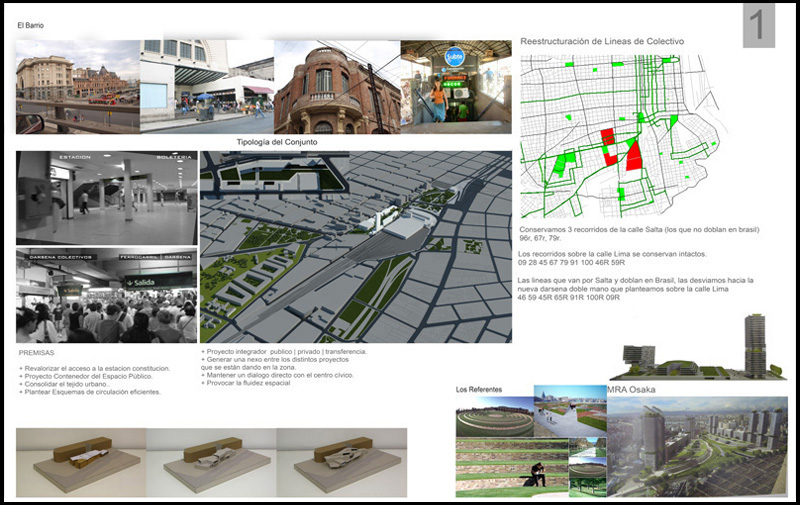Click the green 'Salida' sign in crowd photo

[158, 282]
